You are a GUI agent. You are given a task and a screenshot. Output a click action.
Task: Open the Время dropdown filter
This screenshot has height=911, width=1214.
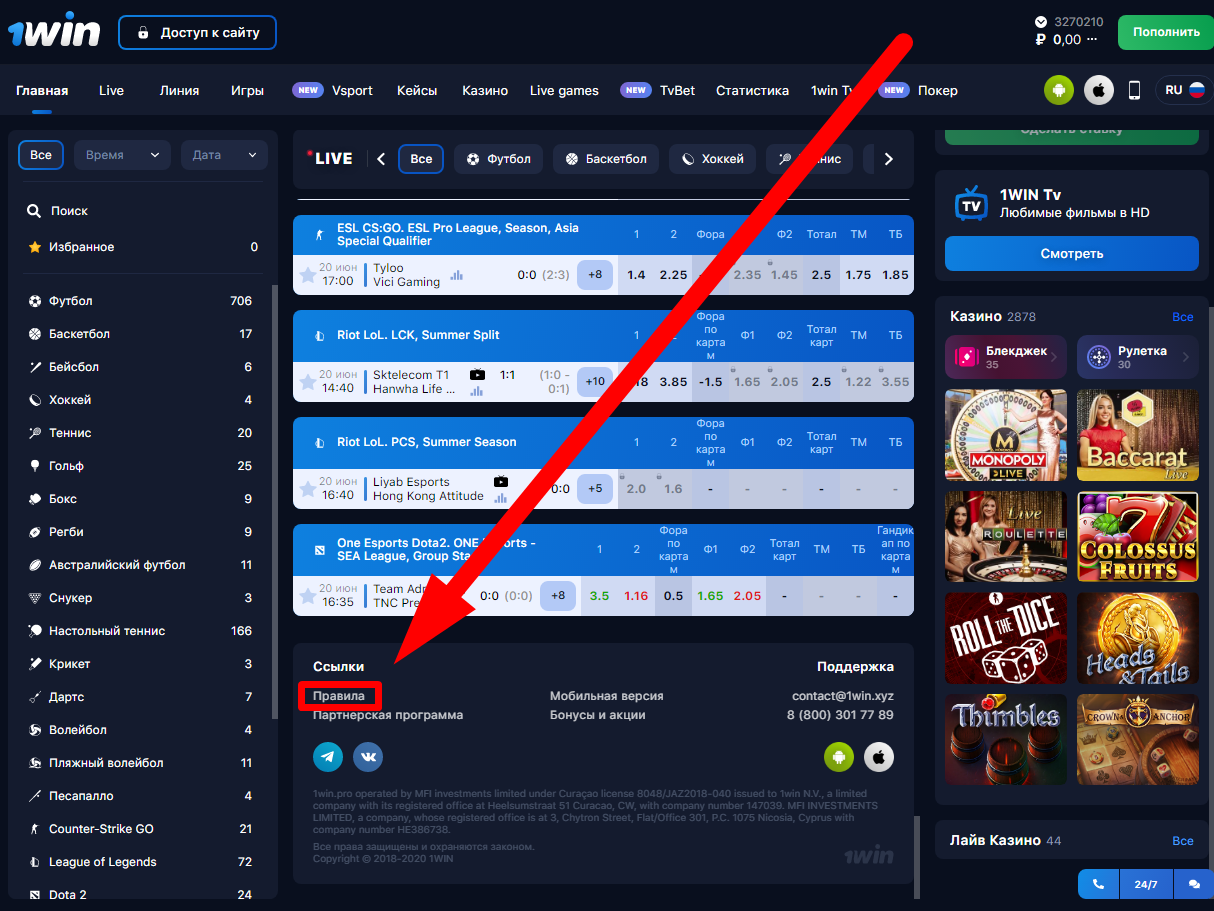123,155
